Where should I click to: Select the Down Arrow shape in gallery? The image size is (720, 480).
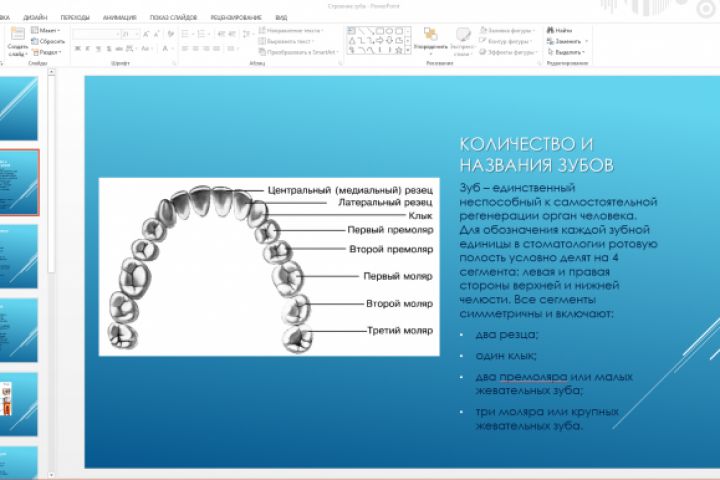(x=389, y=41)
